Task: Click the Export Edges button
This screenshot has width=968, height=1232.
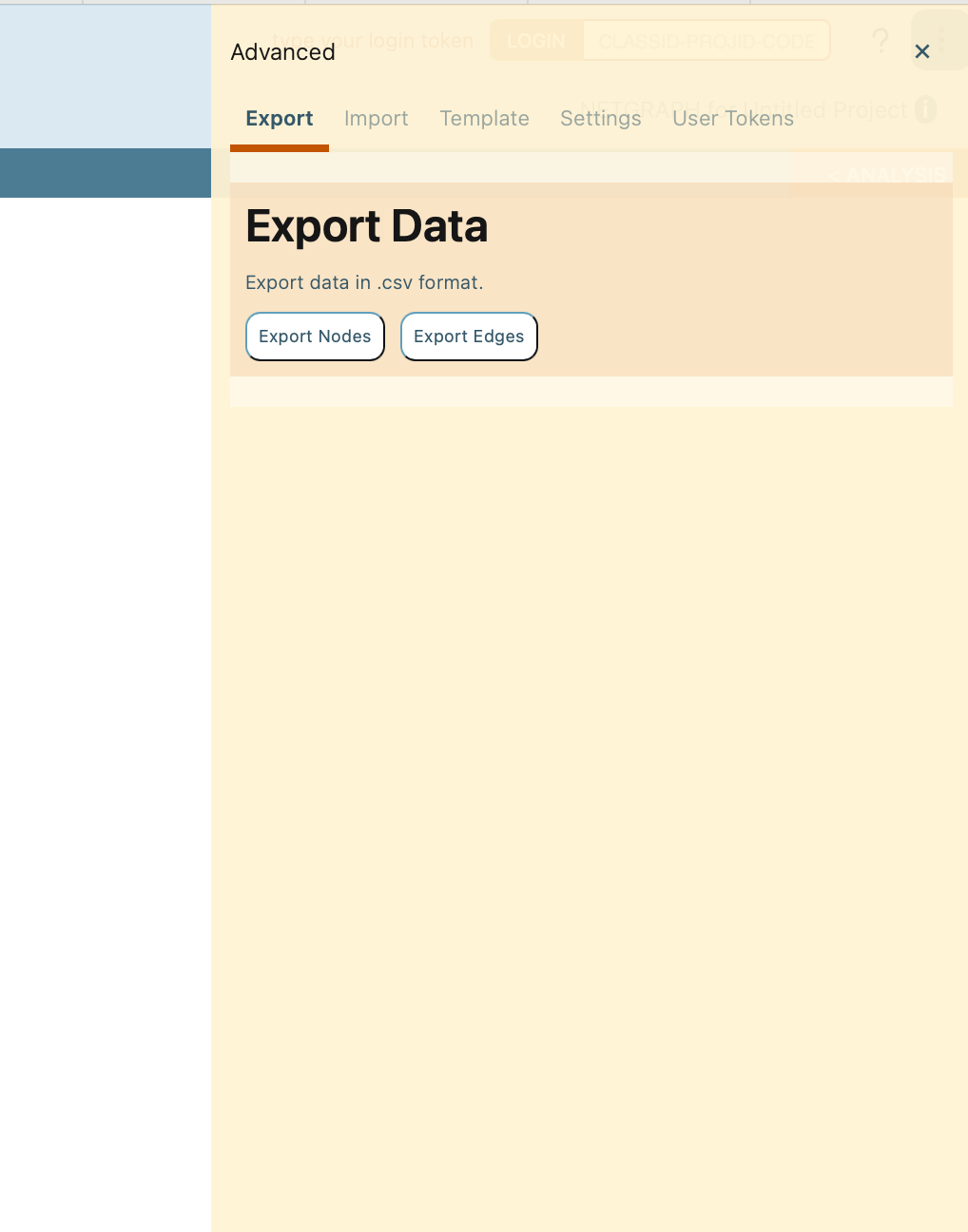Action: (x=469, y=337)
